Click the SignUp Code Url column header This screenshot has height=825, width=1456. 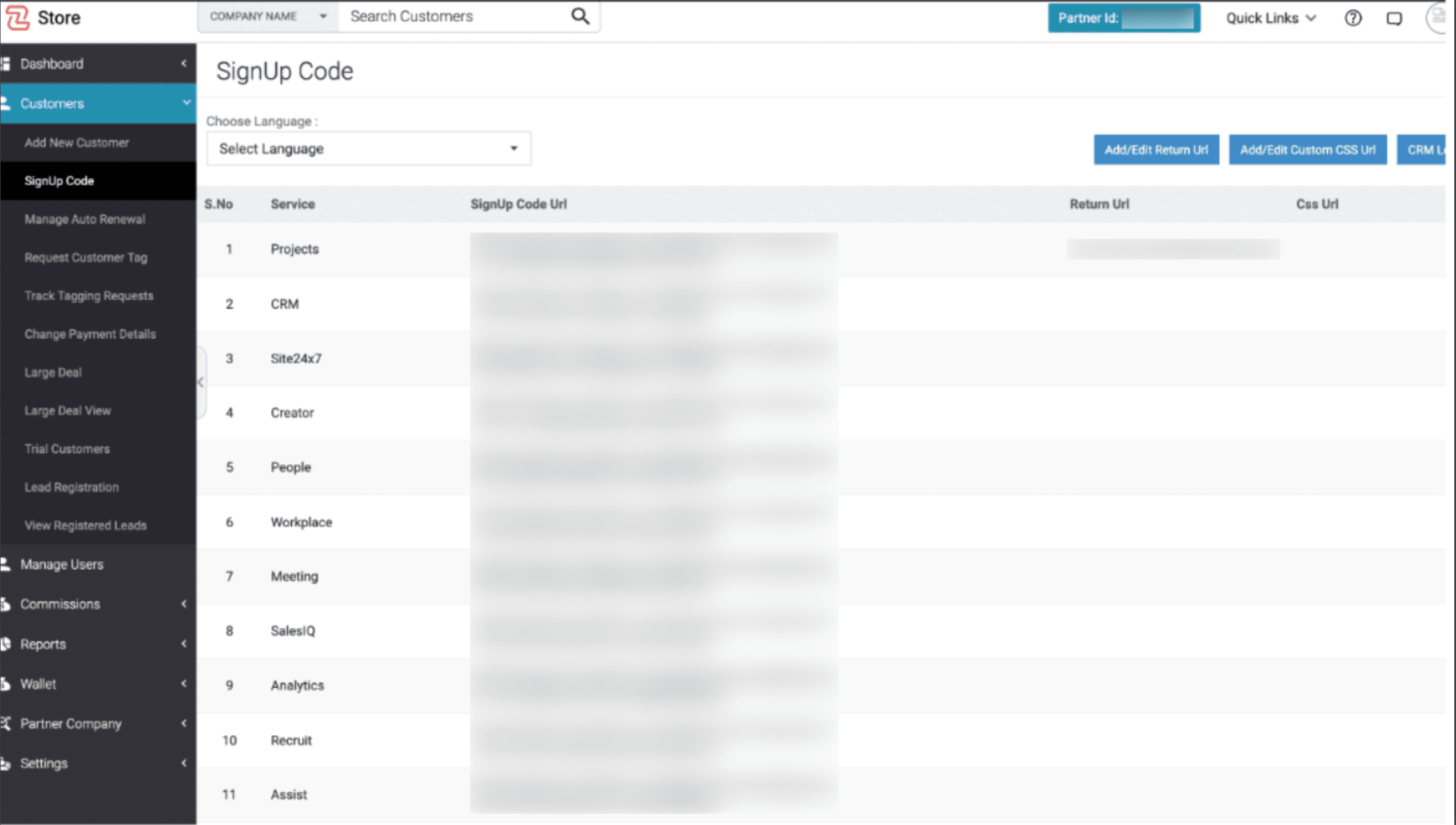(518, 204)
